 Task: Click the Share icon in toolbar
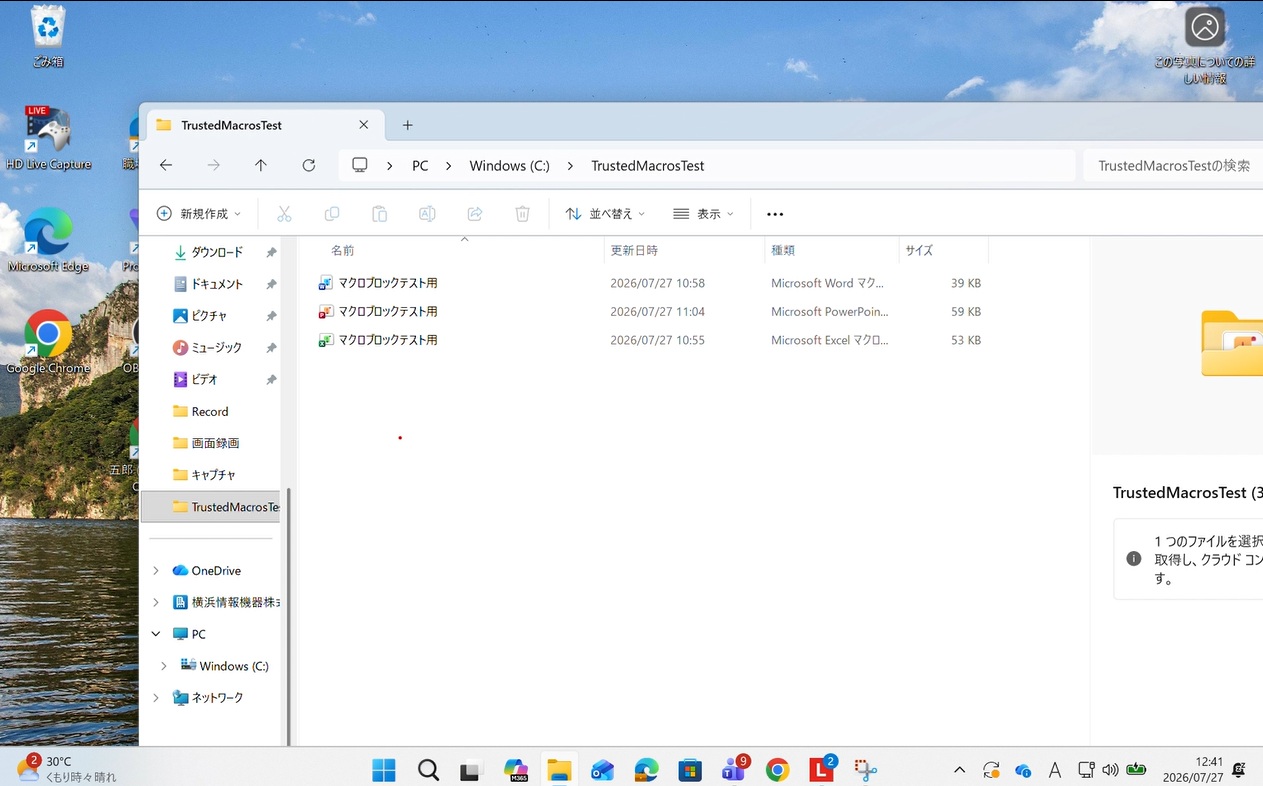pos(475,214)
